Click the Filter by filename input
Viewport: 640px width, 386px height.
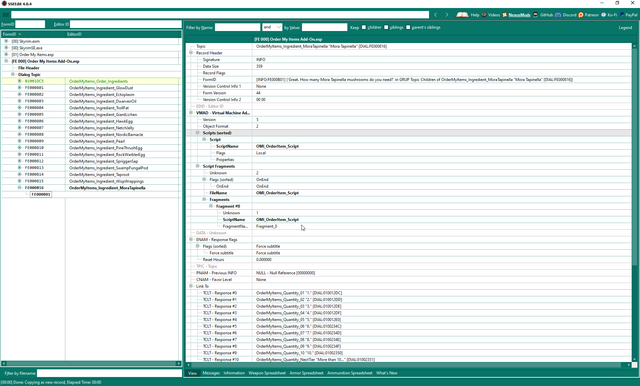[x=109, y=373]
